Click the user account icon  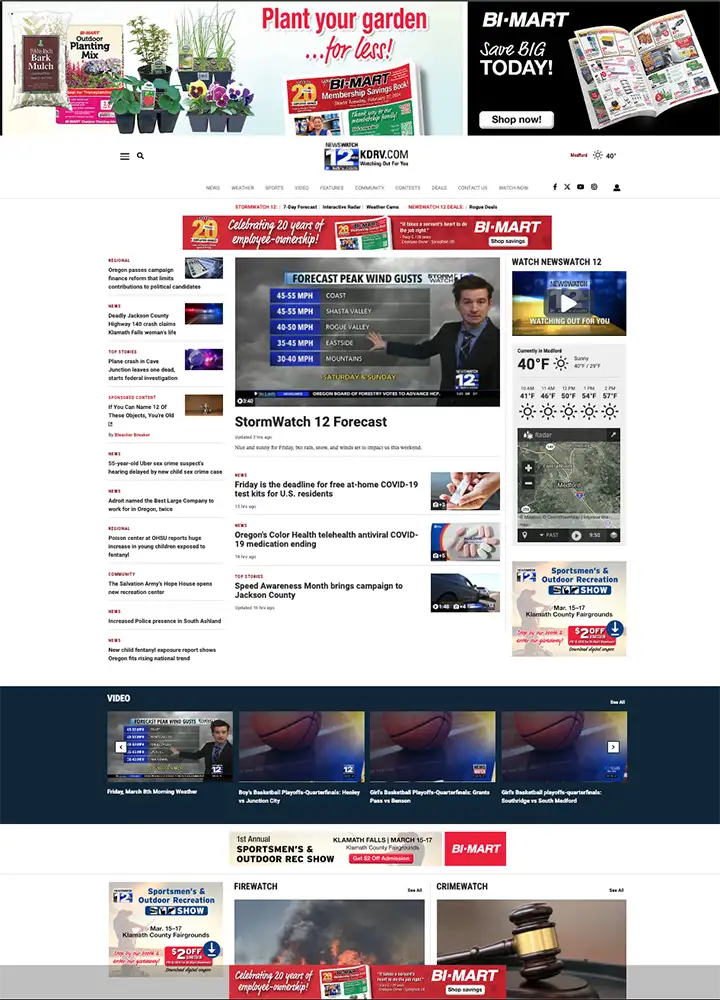click(617, 188)
